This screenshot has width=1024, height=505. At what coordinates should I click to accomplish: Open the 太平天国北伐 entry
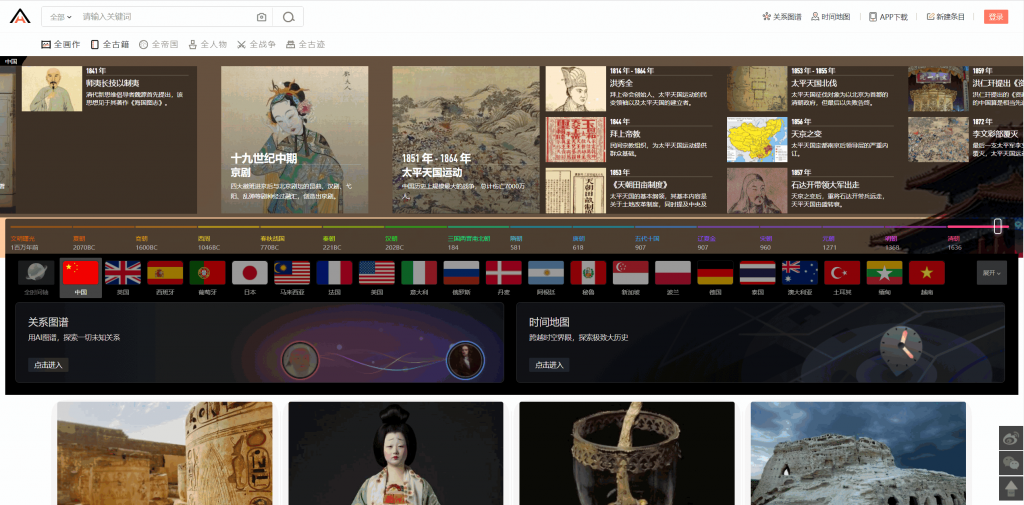[810, 89]
